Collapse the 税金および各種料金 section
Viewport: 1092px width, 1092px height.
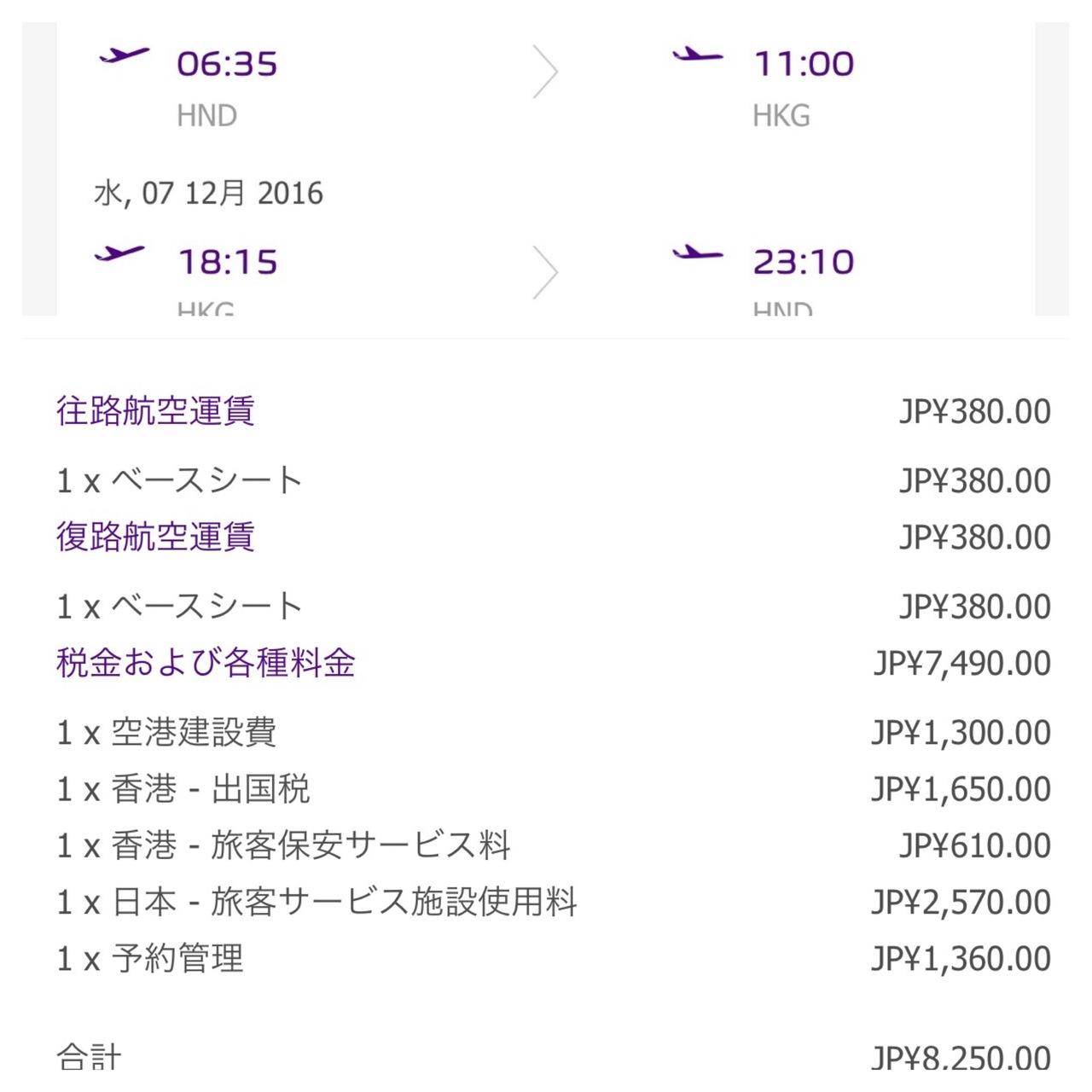(x=206, y=663)
